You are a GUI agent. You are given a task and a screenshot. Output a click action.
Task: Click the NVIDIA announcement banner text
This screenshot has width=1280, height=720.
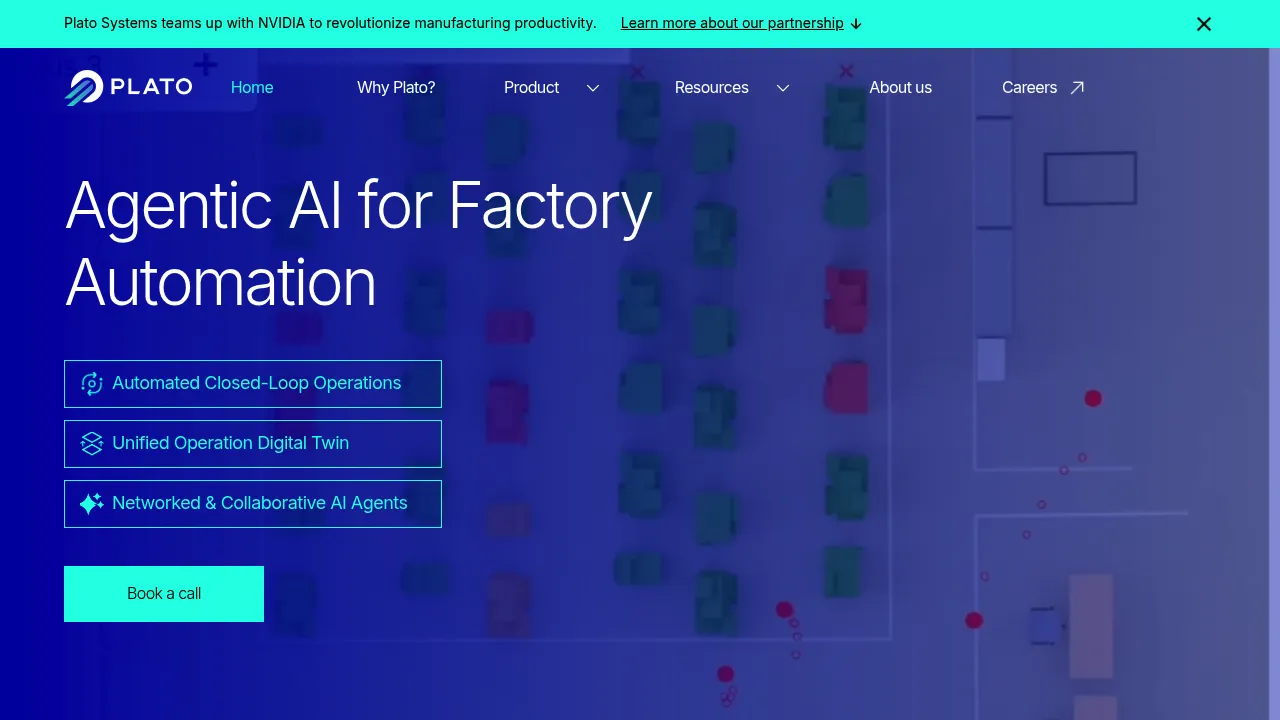pos(330,23)
